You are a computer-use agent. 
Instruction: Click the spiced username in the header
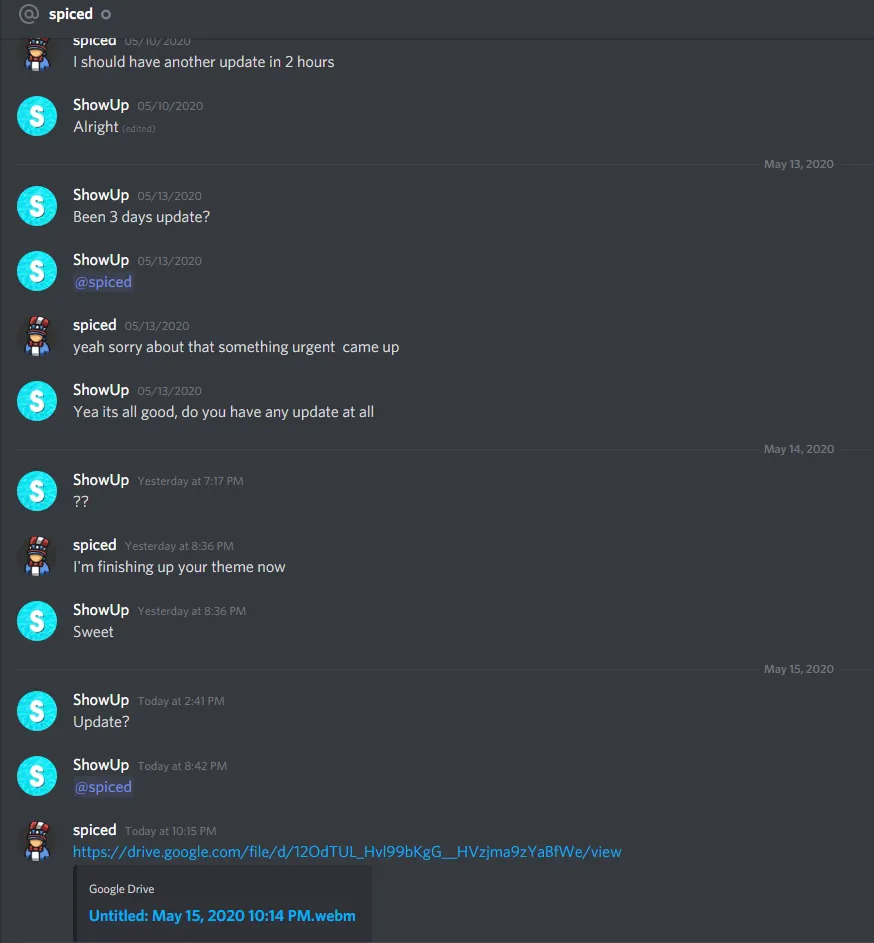[x=70, y=14]
